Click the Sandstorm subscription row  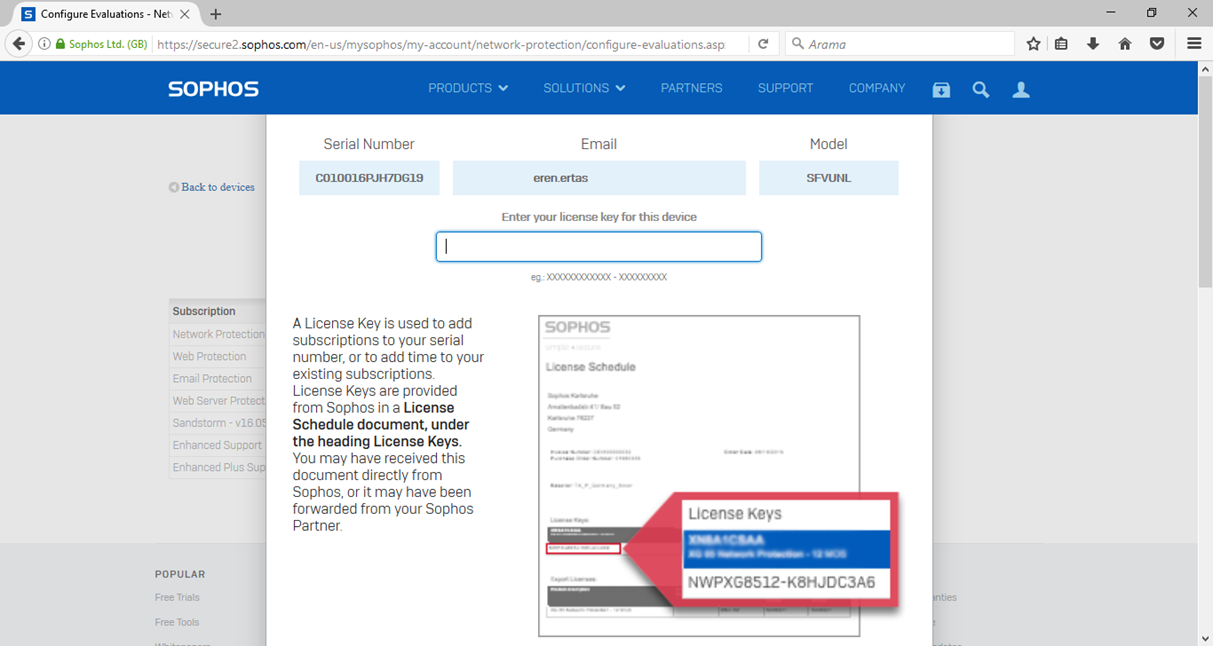tap(218, 423)
